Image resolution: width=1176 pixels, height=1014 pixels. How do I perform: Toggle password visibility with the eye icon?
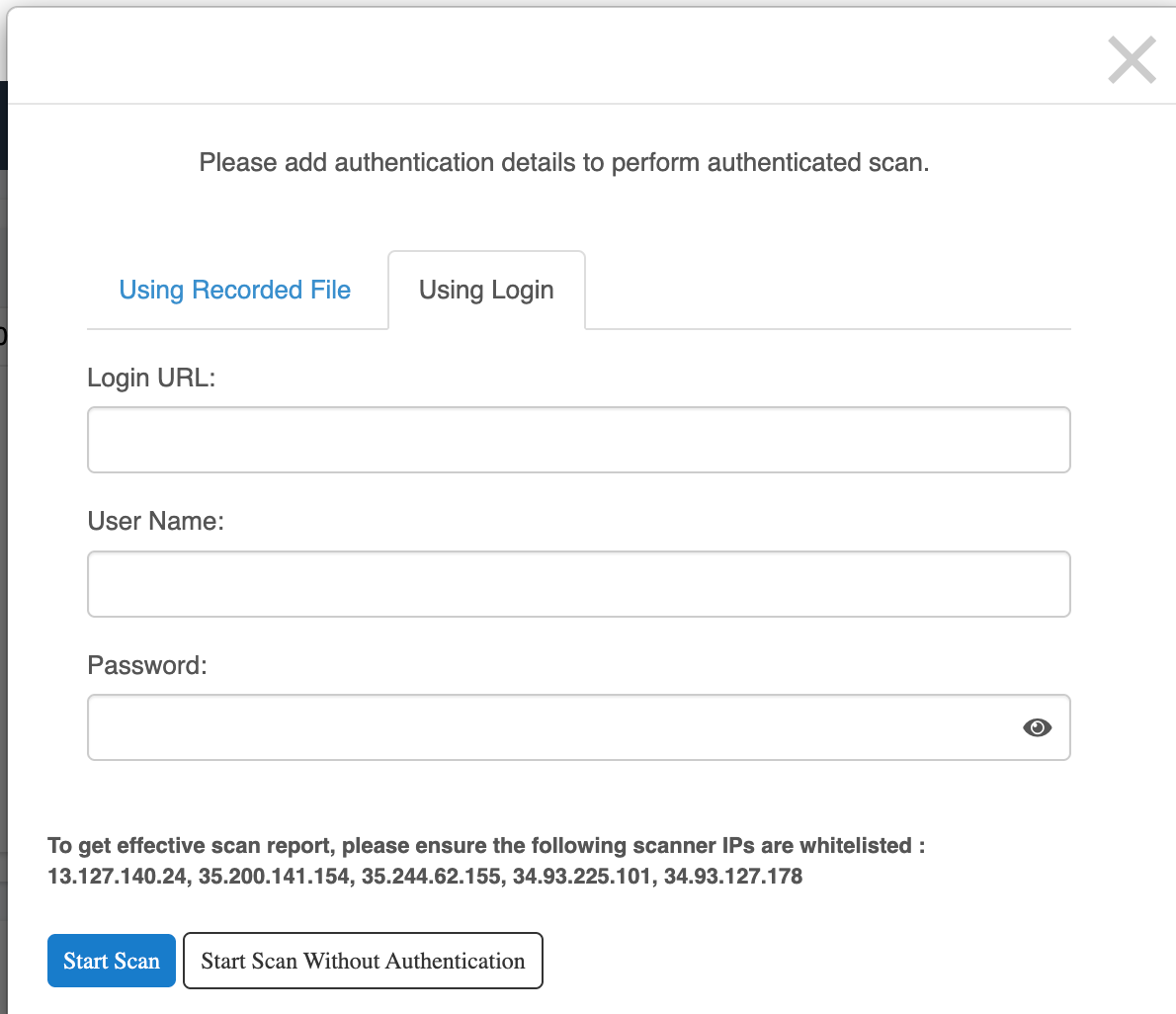(x=1037, y=727)
